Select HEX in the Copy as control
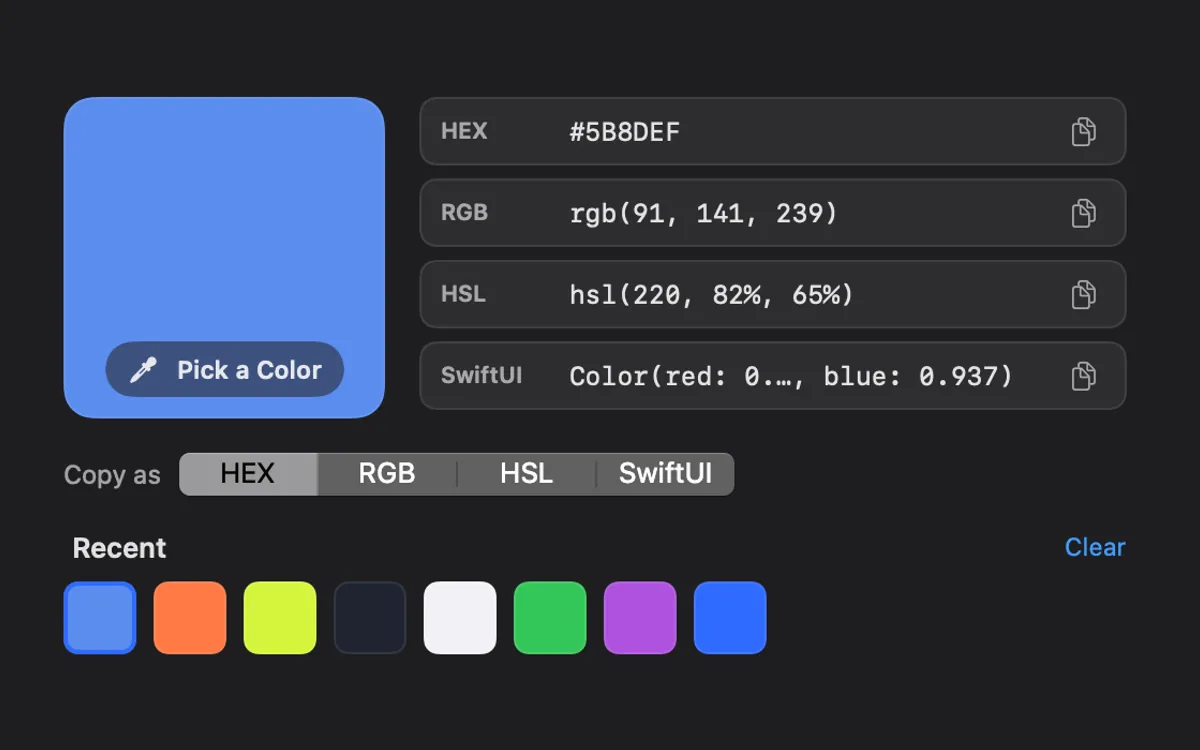 click(x=248, y=474)
